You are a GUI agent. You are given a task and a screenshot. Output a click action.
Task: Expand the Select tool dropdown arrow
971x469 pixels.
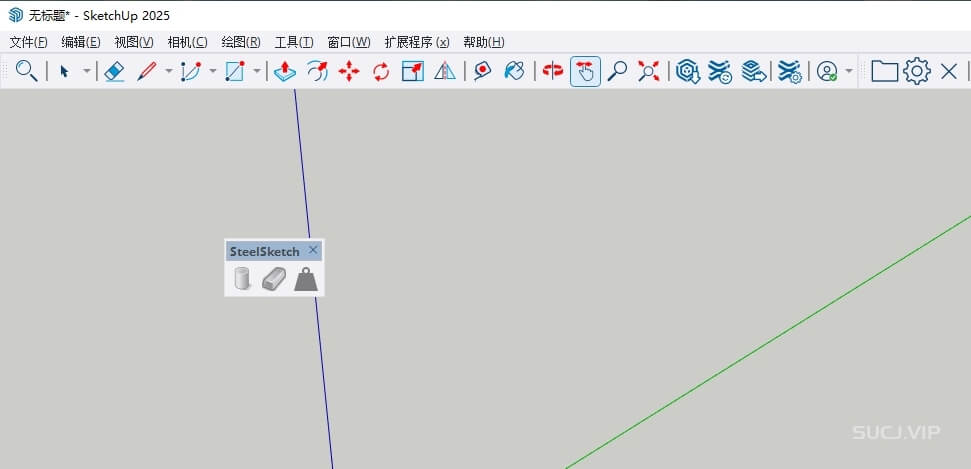87,71
